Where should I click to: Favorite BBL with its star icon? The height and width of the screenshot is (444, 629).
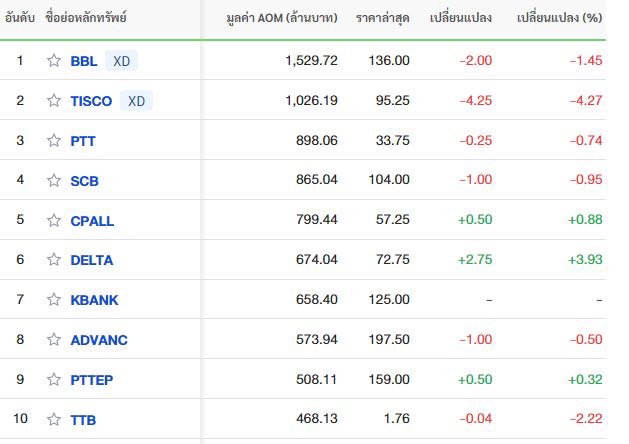(54, 61)
